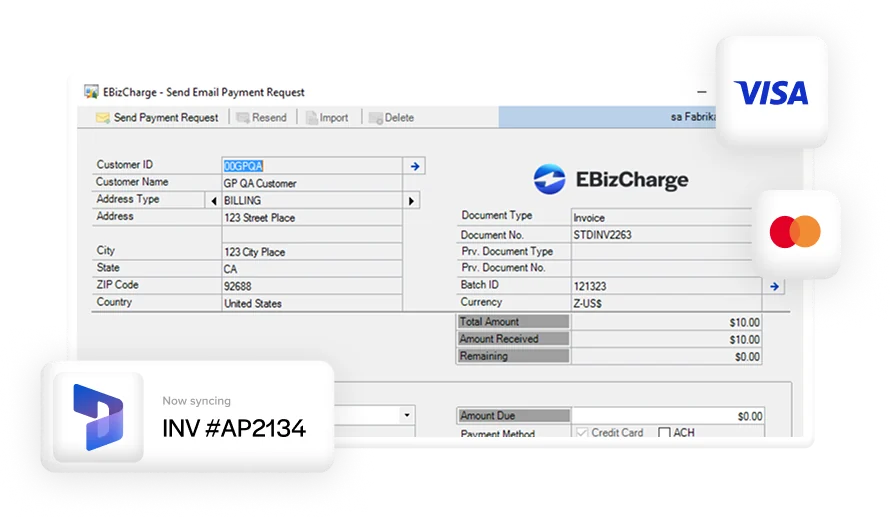Click the EBizCharge window title icon
This screenshot has height=518, width=891.
point(91,91)
